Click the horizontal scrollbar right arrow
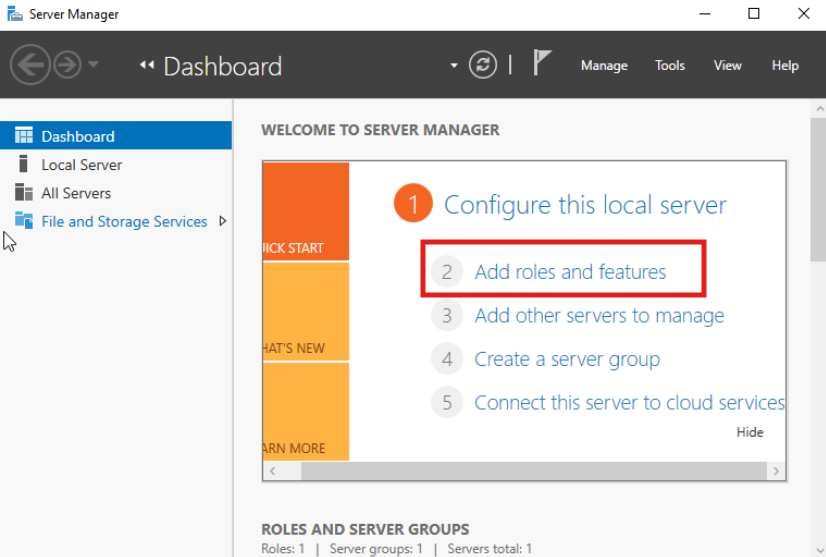The image size is (826, 557). [x=776, y=471]
